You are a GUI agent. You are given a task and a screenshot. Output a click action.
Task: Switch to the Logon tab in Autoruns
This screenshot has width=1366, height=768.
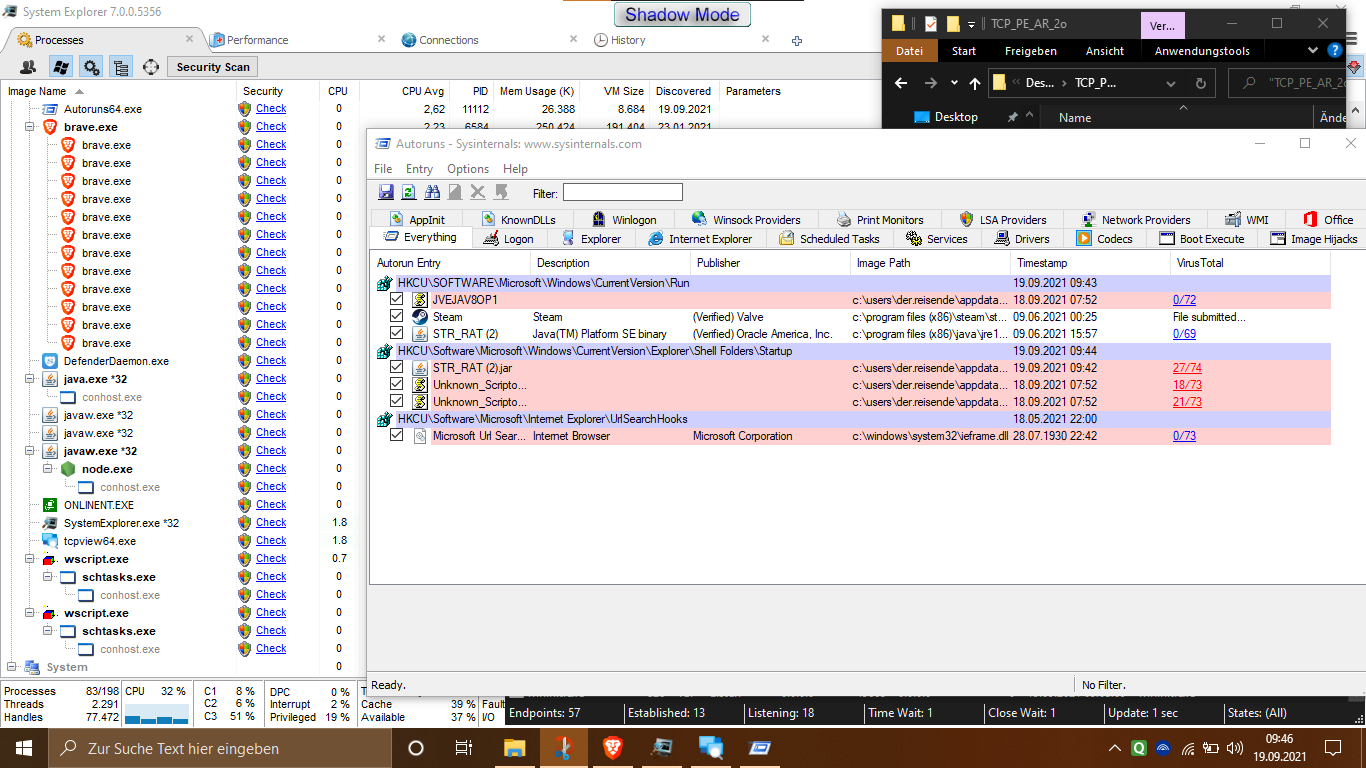point(508,238)
